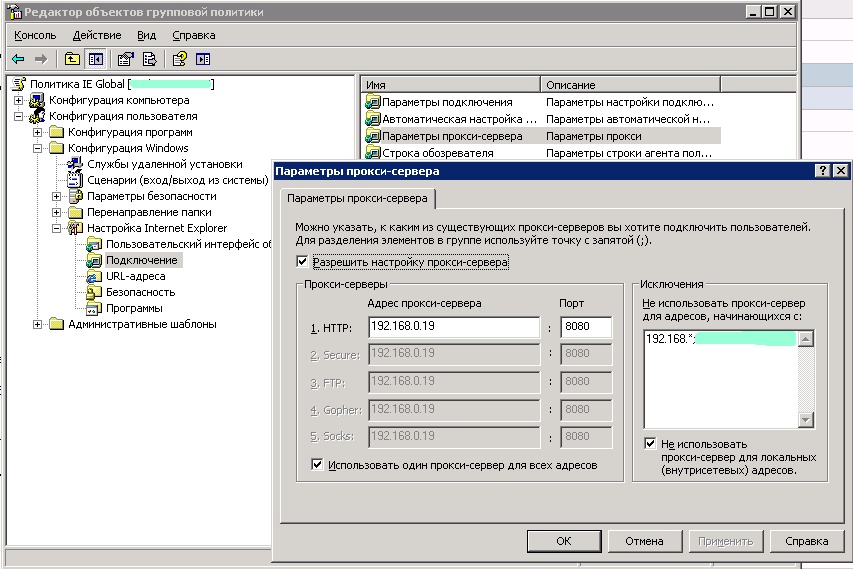Toggle Использовать один прокси-сервер для всех адресов

(x=317, y=464)
